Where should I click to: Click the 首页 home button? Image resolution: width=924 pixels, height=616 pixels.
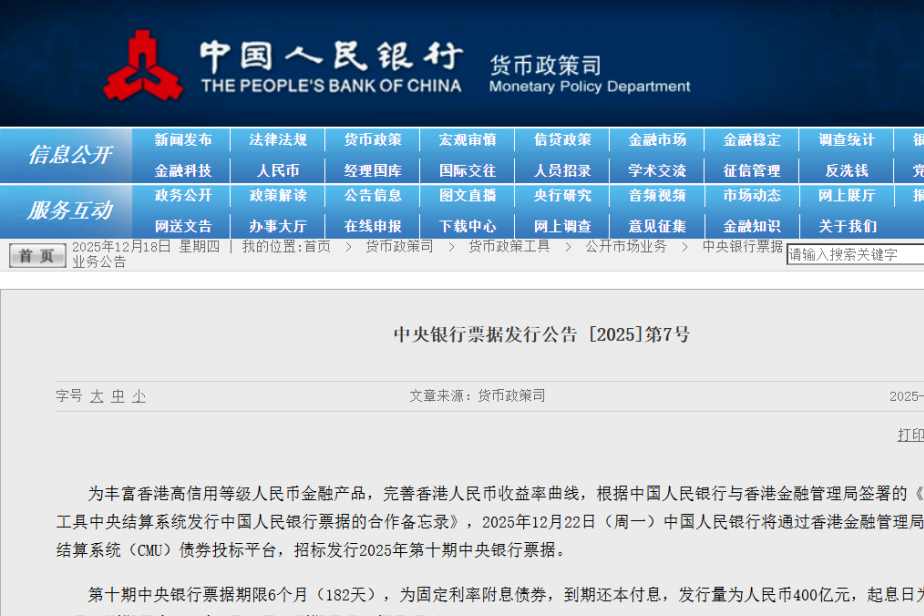point(37,256)
